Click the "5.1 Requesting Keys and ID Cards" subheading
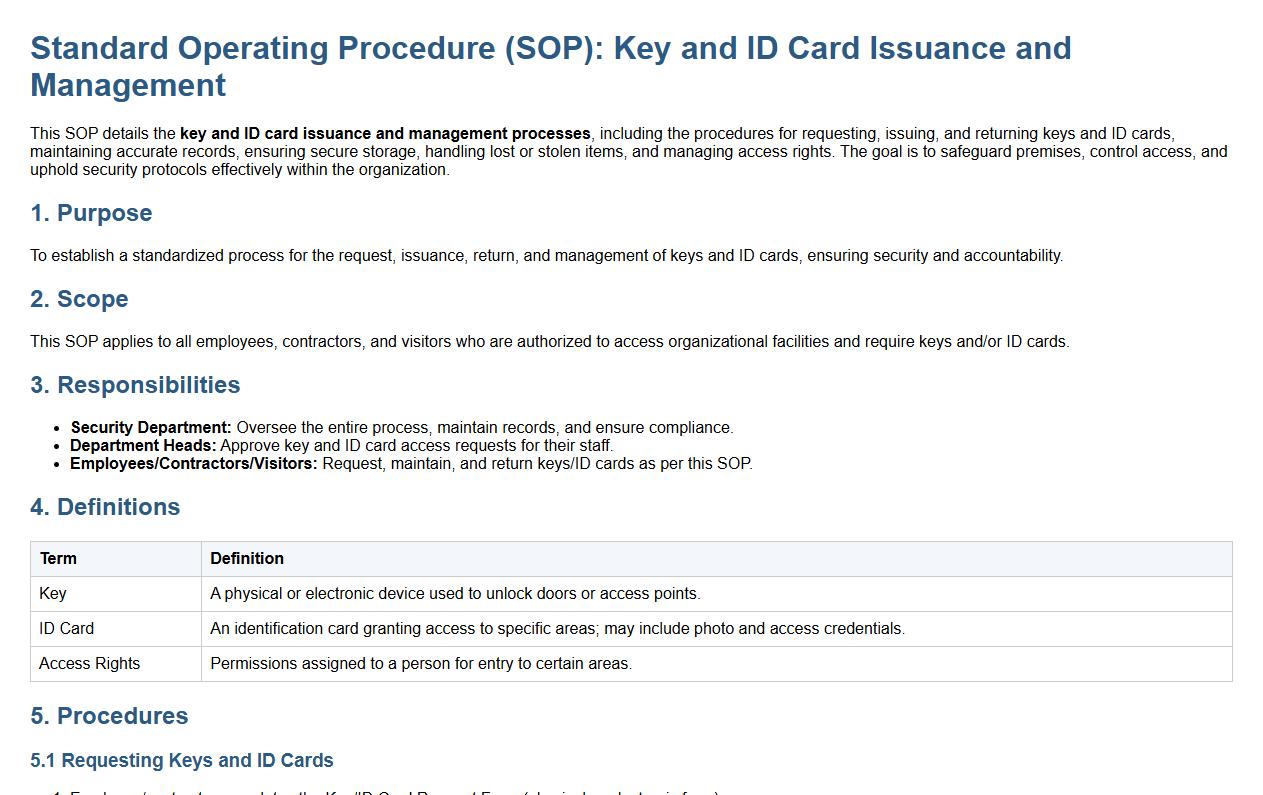This screenshot has height=795, width=1263. pos(182,761)
